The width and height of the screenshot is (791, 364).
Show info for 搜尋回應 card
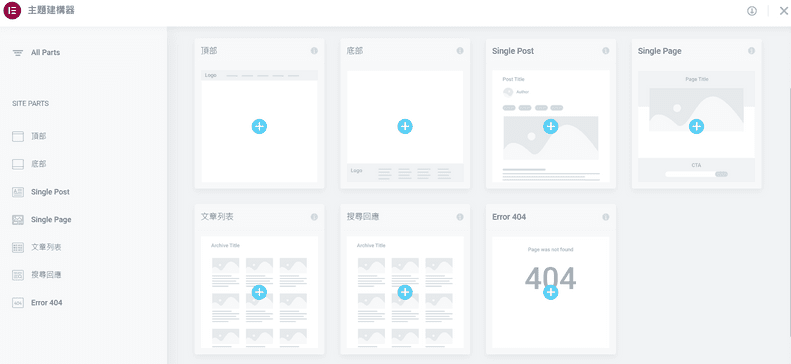click(460, 217)
